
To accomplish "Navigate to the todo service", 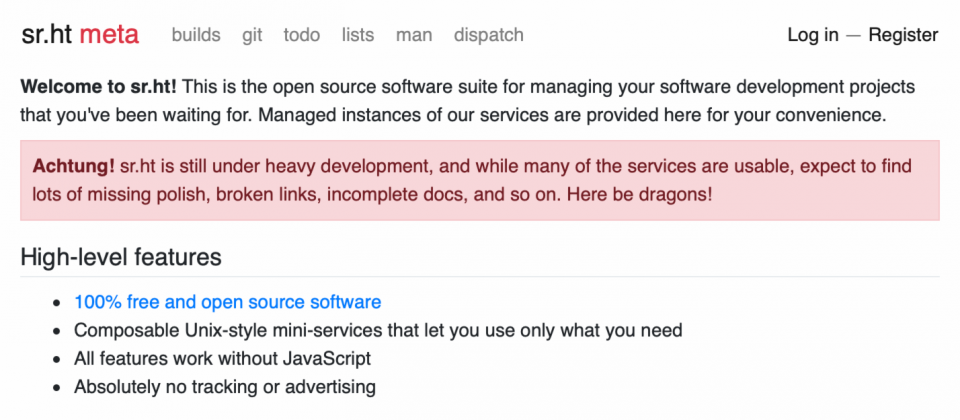I will (x=301, y=35).
